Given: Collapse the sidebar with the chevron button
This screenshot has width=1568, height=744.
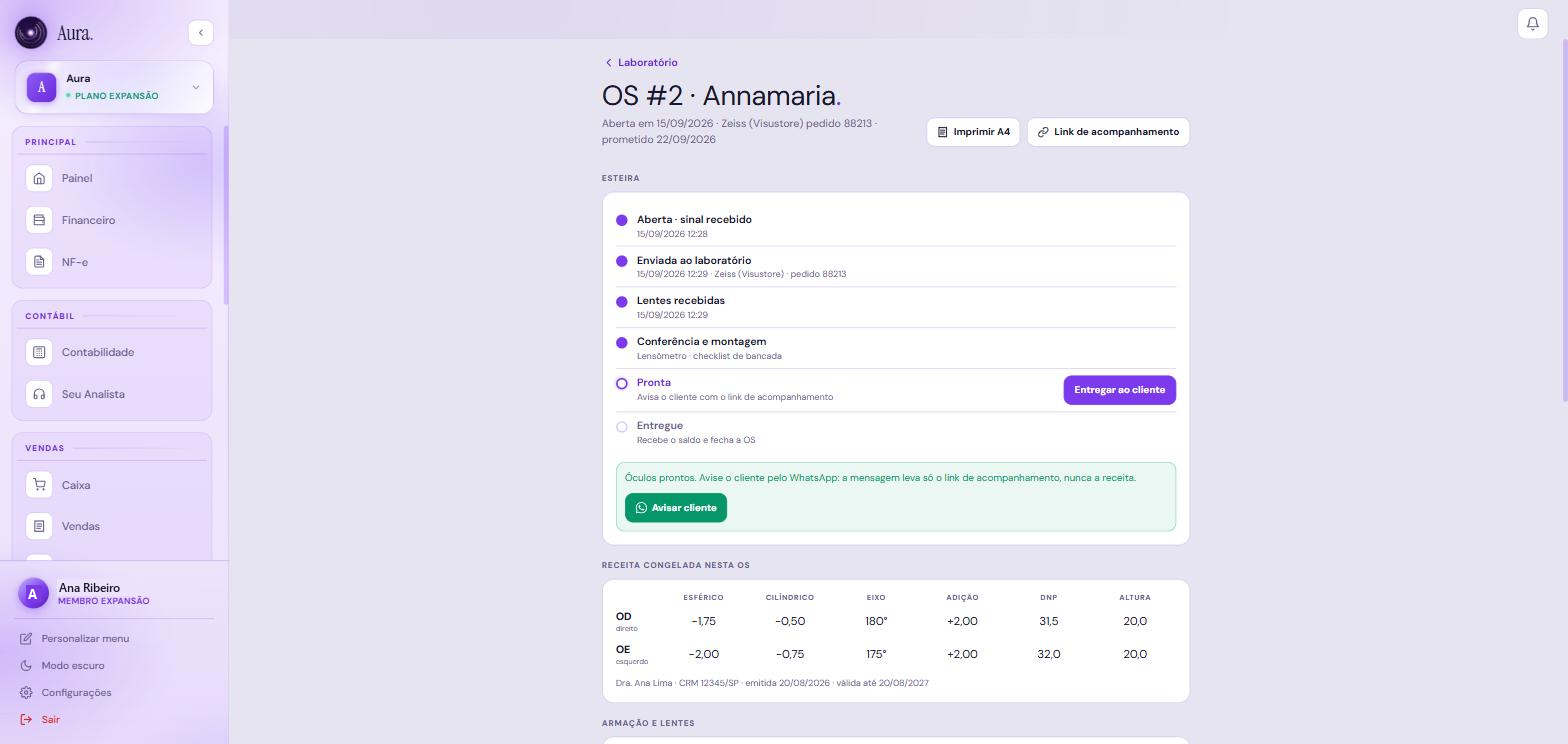Looking at the screenshot, I should pos(200,33).
